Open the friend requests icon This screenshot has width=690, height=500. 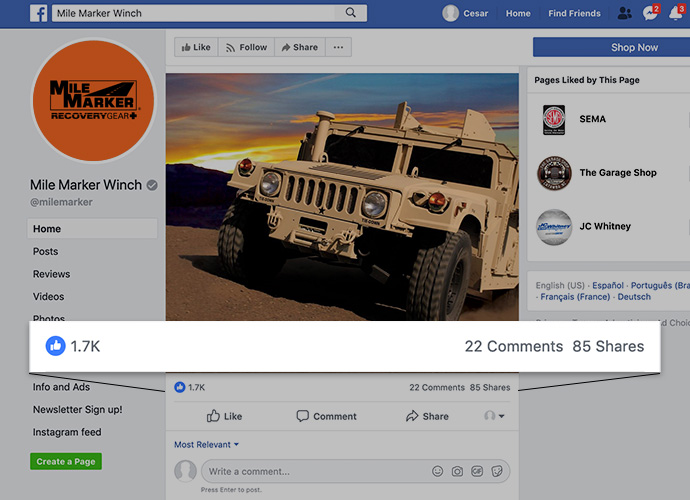[x=624, y=13]
